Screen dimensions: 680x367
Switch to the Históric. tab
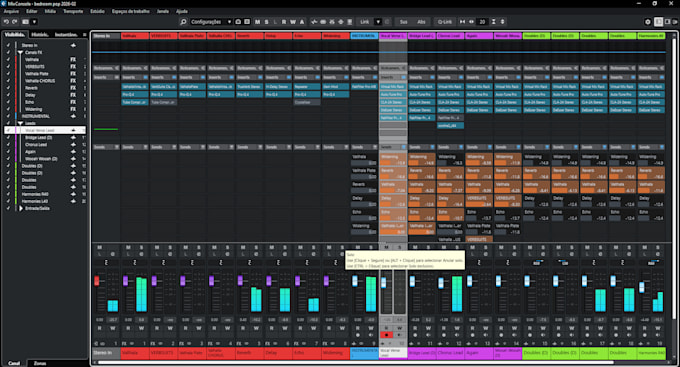(x=40, y=35)
